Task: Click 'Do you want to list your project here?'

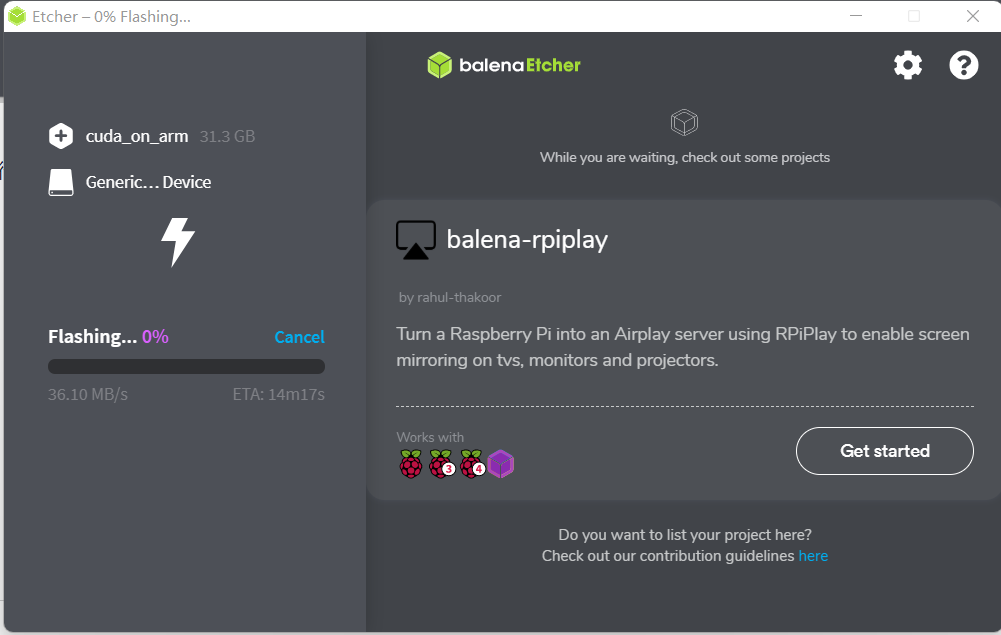Action: point(685,535)
